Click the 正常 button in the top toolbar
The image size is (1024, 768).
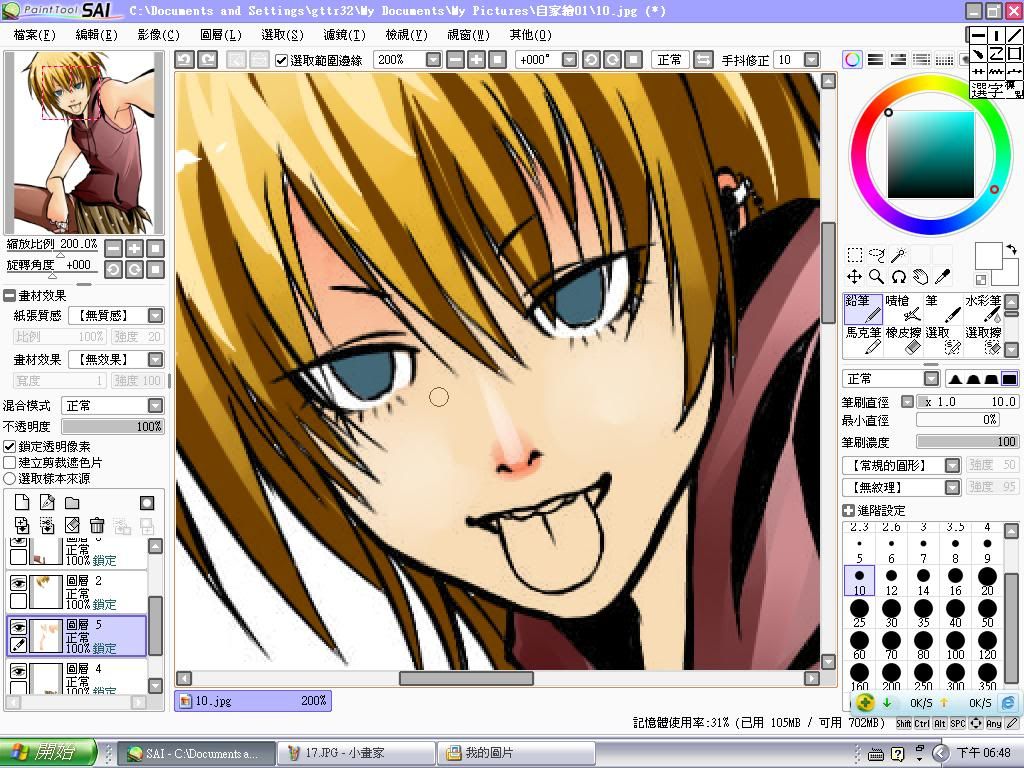click(x=669, y=60)
